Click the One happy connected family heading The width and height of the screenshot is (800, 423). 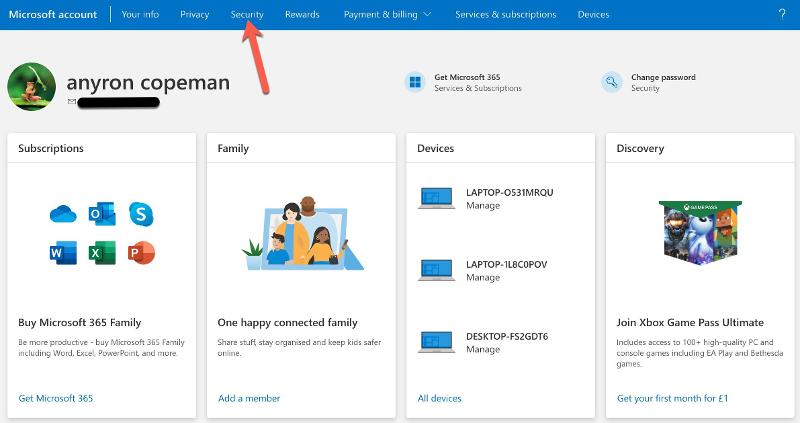287,322
